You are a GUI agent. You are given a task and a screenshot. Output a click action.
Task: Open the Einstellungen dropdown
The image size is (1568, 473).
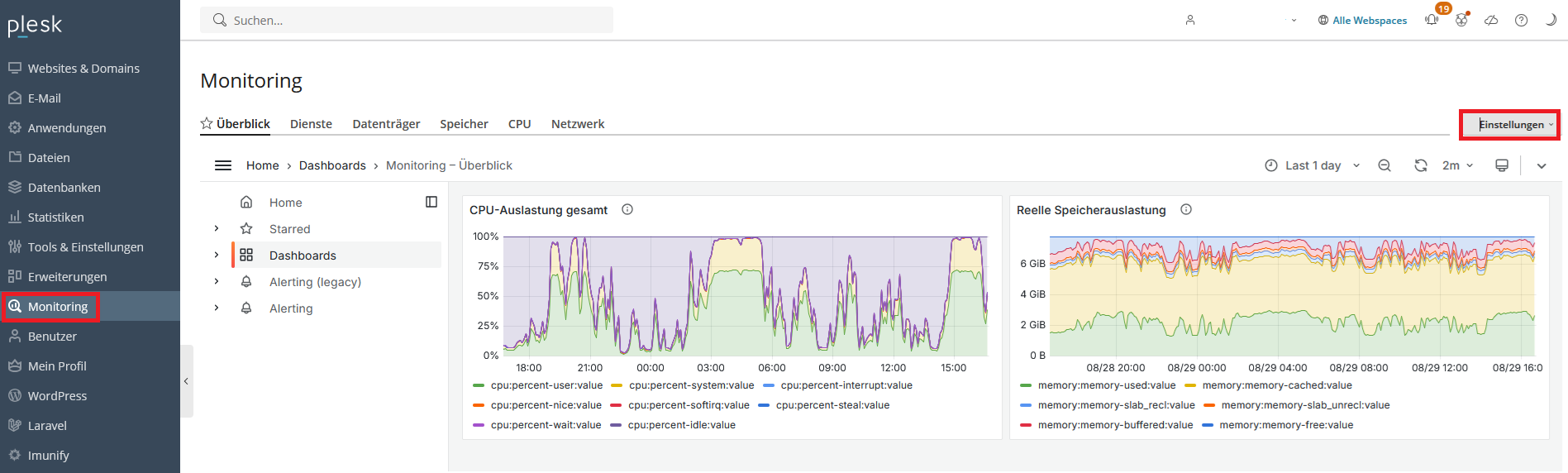click(1510, 125)
